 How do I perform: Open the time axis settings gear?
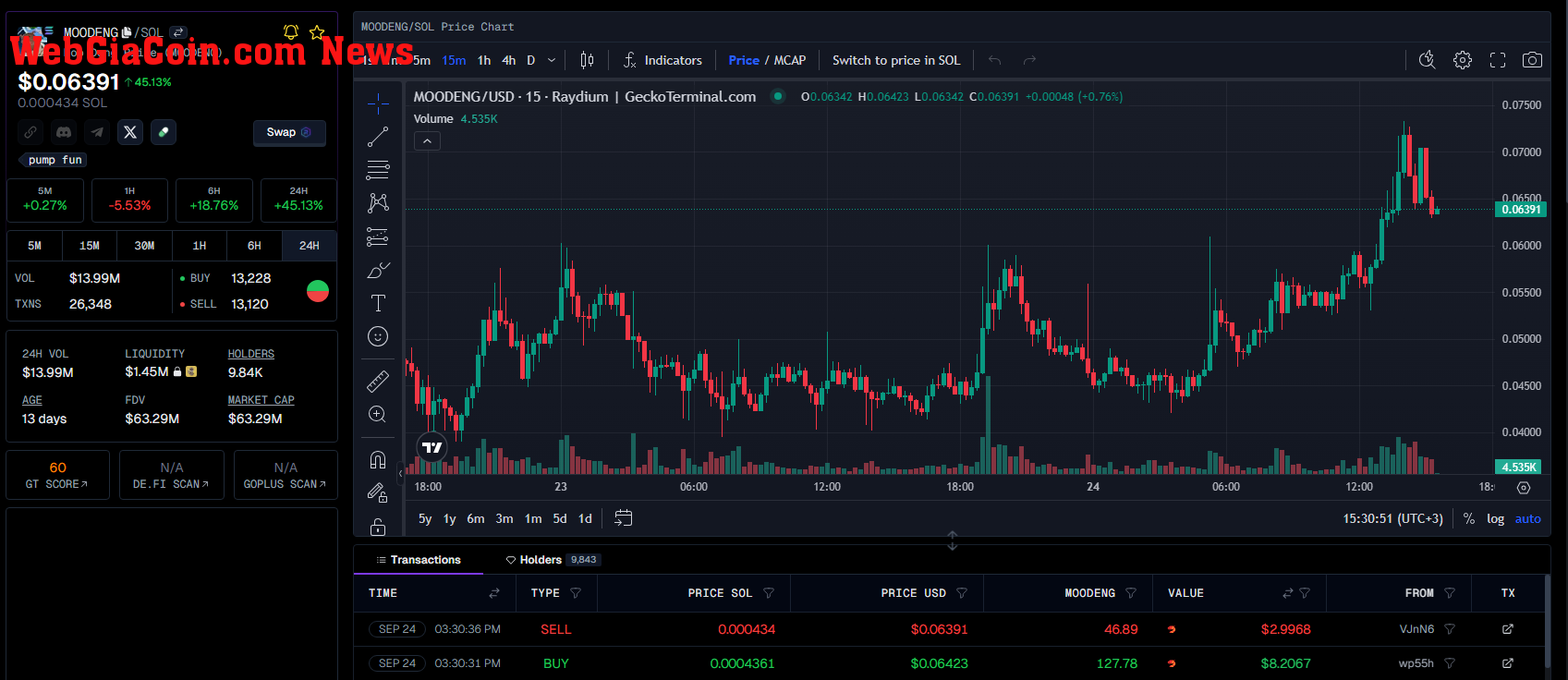(x=1524, y=487)
